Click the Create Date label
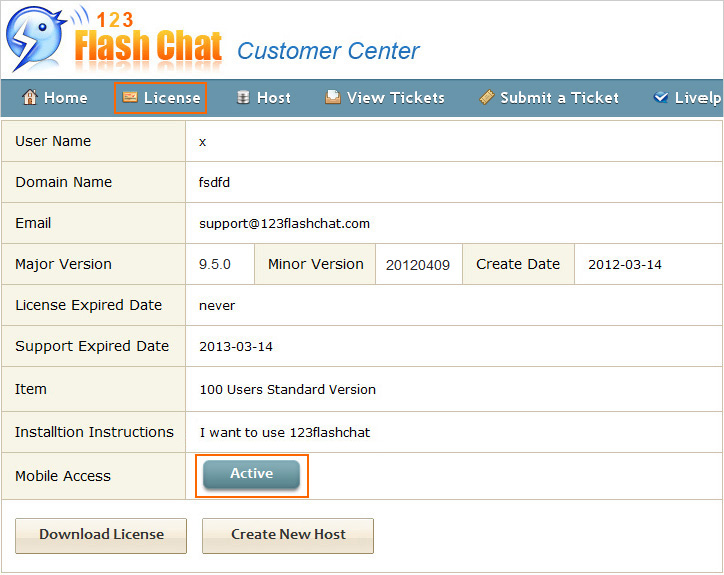 [518, 264]
